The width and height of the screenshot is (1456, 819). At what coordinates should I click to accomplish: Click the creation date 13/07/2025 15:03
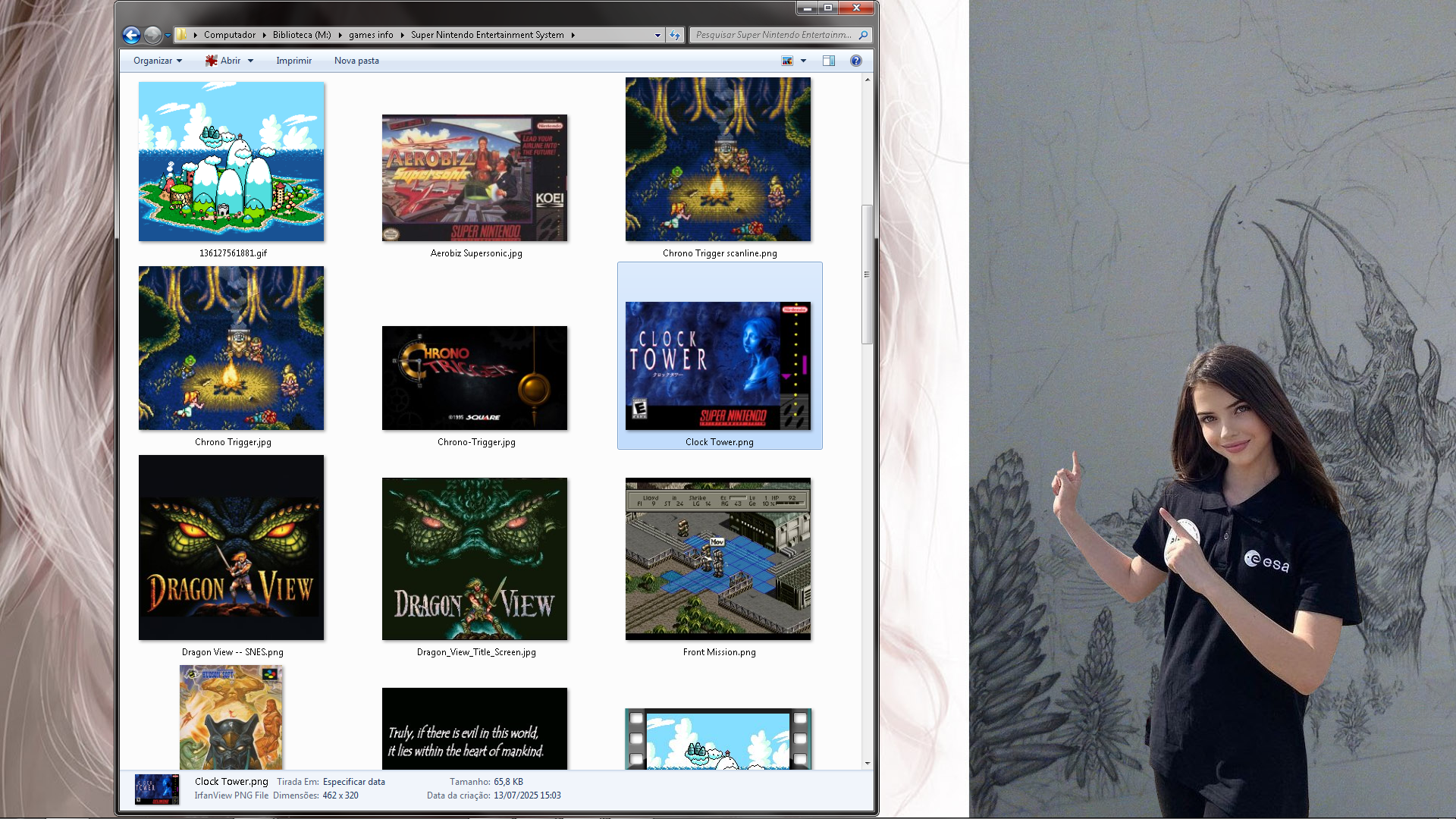tap(527, 795)
